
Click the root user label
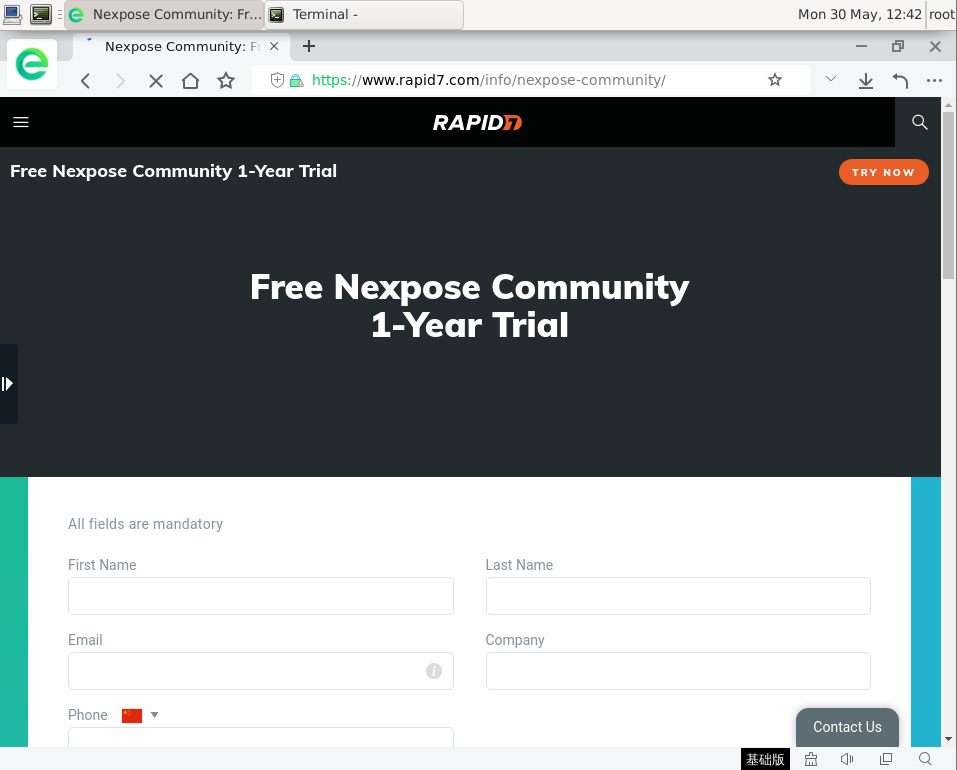[x=942, y=15]
